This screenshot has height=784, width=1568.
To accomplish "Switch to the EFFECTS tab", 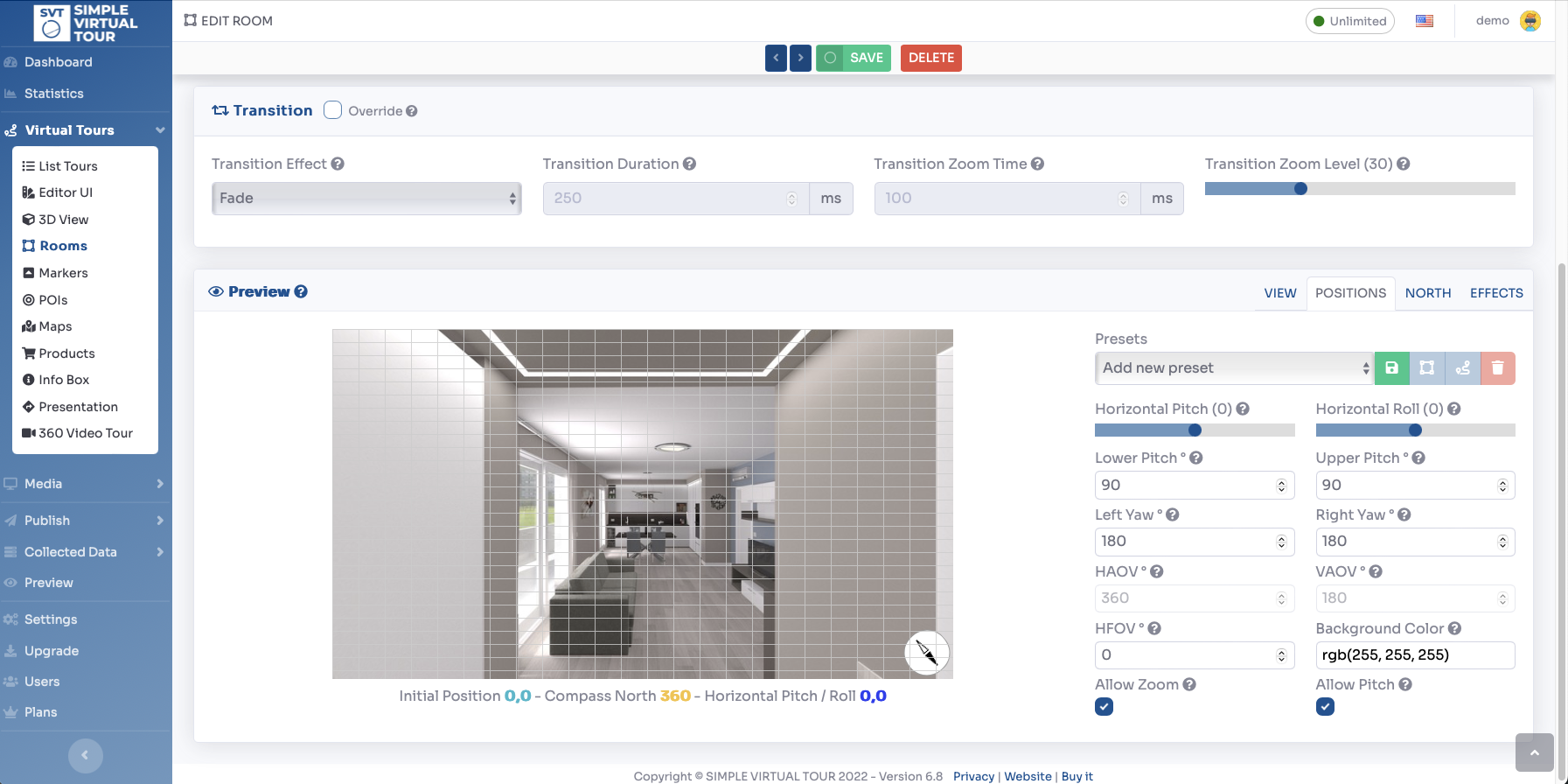I will click(x=1495, y=293).
